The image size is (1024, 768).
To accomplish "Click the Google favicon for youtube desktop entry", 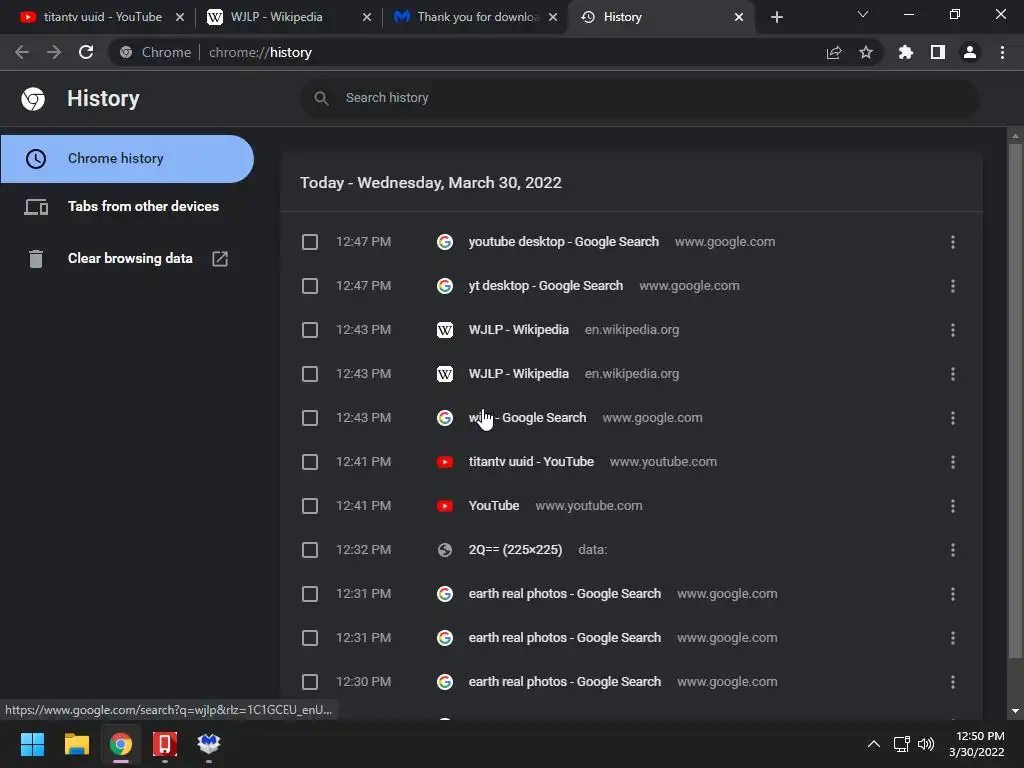I will coord(445,242).
